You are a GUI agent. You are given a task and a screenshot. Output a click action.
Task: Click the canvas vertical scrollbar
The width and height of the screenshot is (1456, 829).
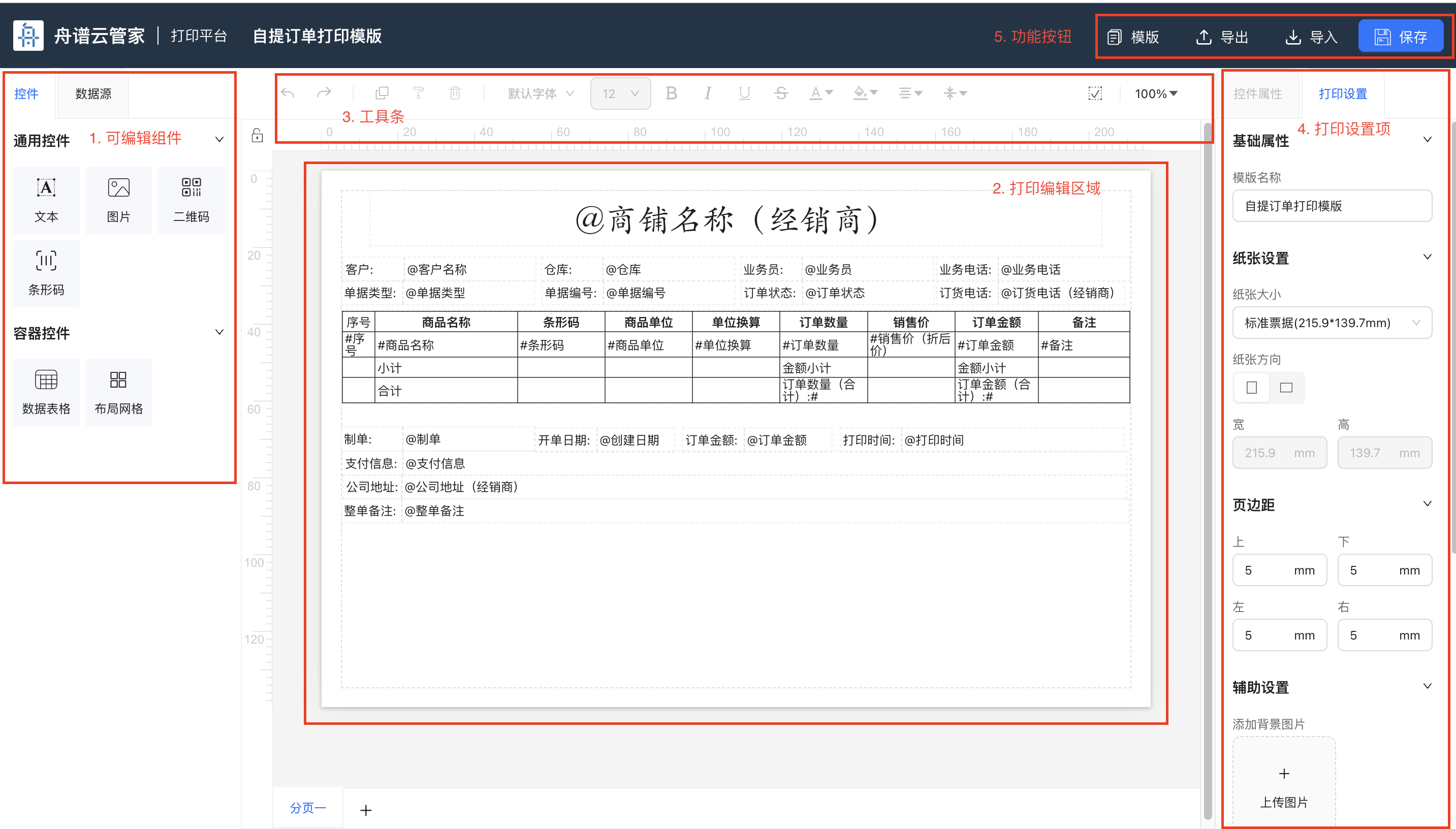point(1208,470)
